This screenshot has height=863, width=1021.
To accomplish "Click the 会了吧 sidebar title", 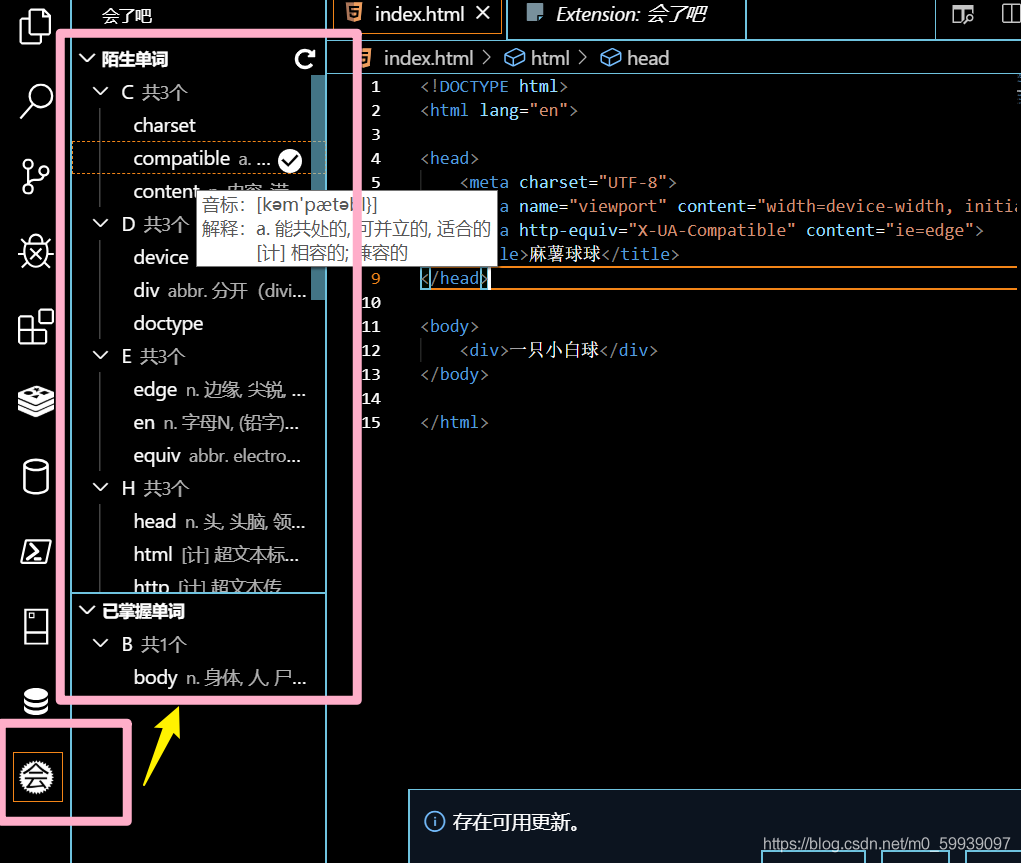I will [126, 15].
